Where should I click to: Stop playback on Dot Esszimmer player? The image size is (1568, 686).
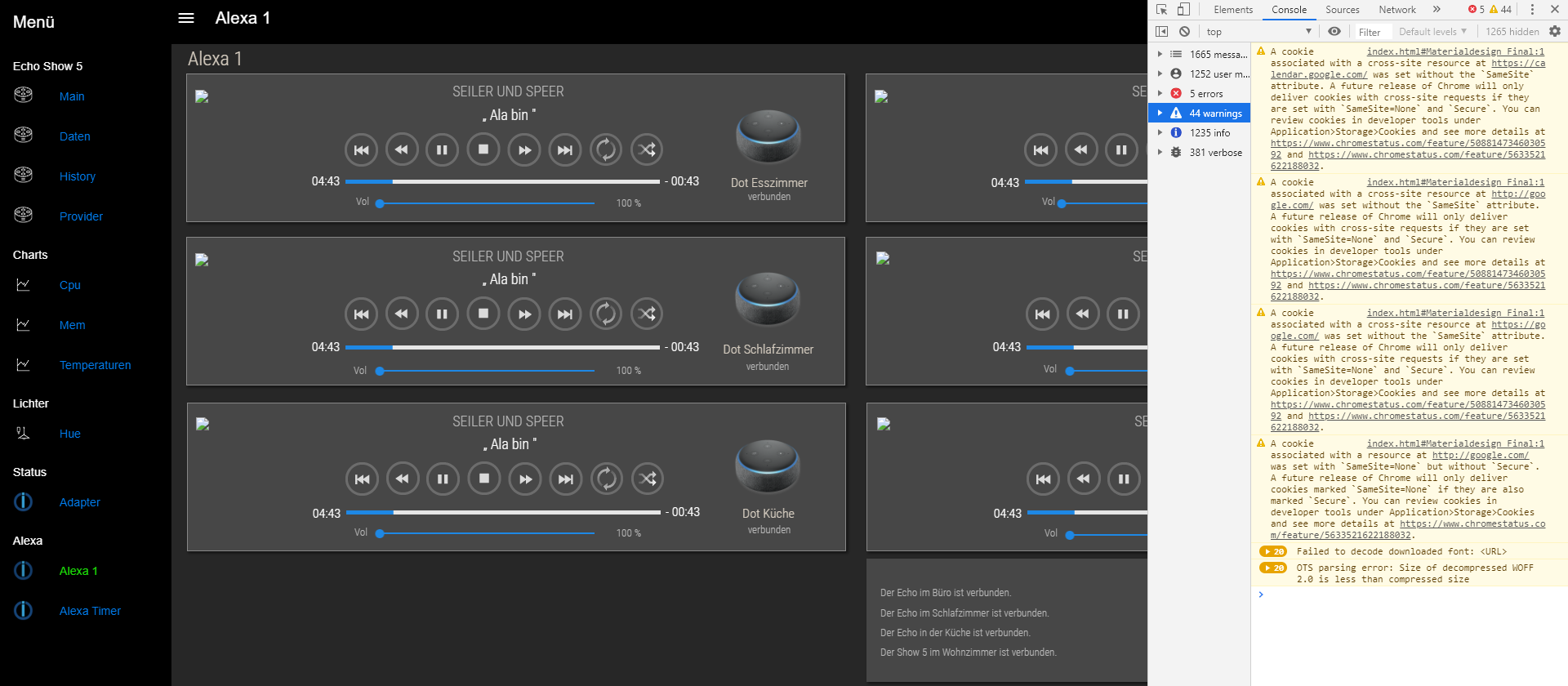(483, 149)
